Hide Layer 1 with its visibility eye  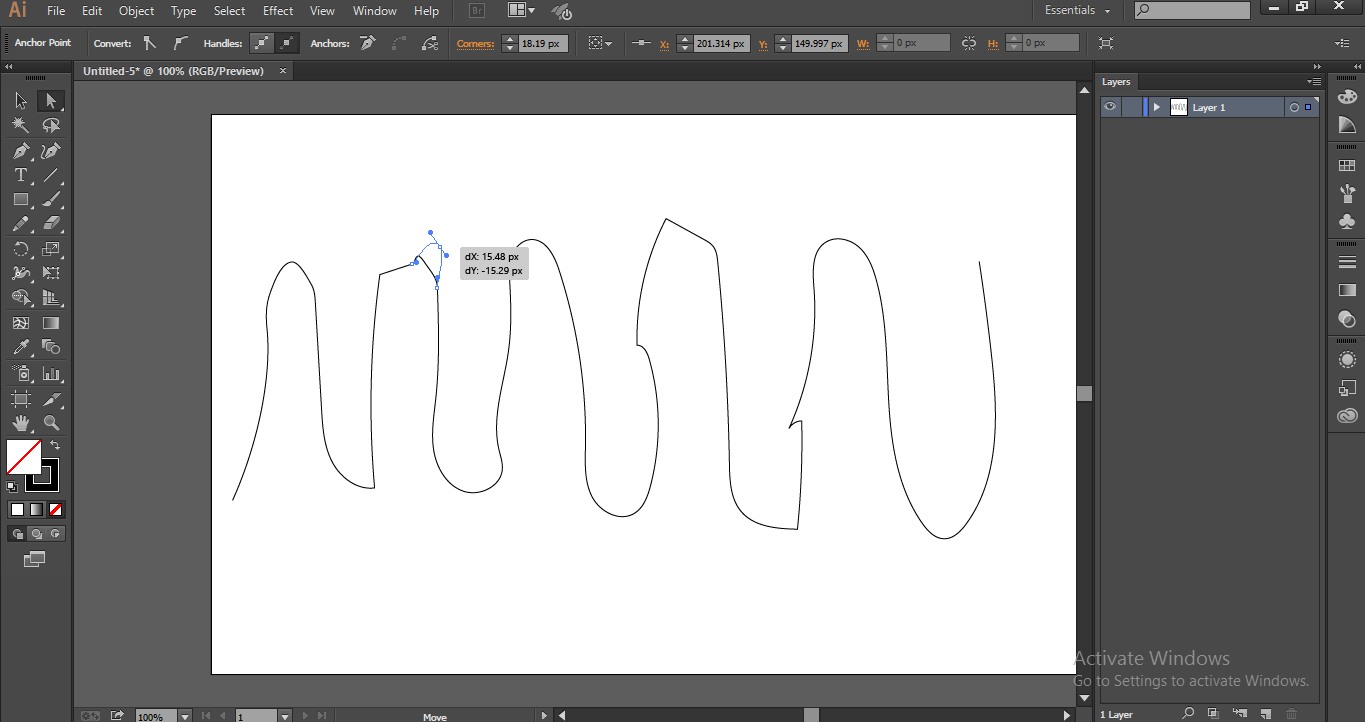coord(1110,107)
